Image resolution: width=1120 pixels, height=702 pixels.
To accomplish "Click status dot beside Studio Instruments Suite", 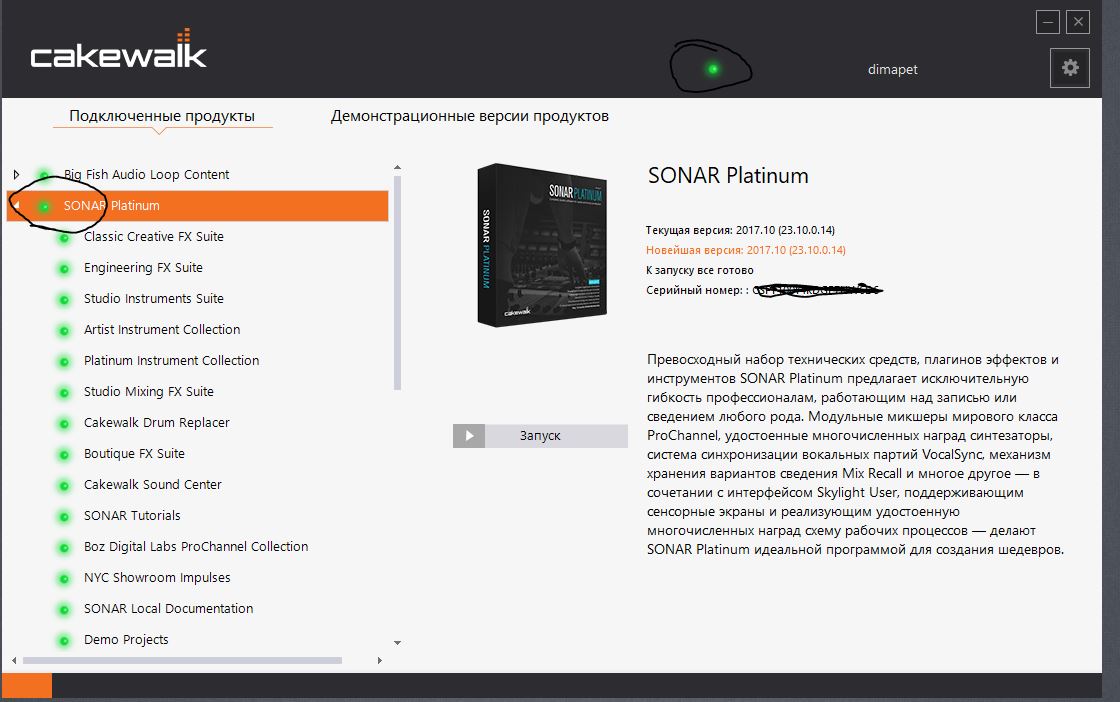I will 64,300.
